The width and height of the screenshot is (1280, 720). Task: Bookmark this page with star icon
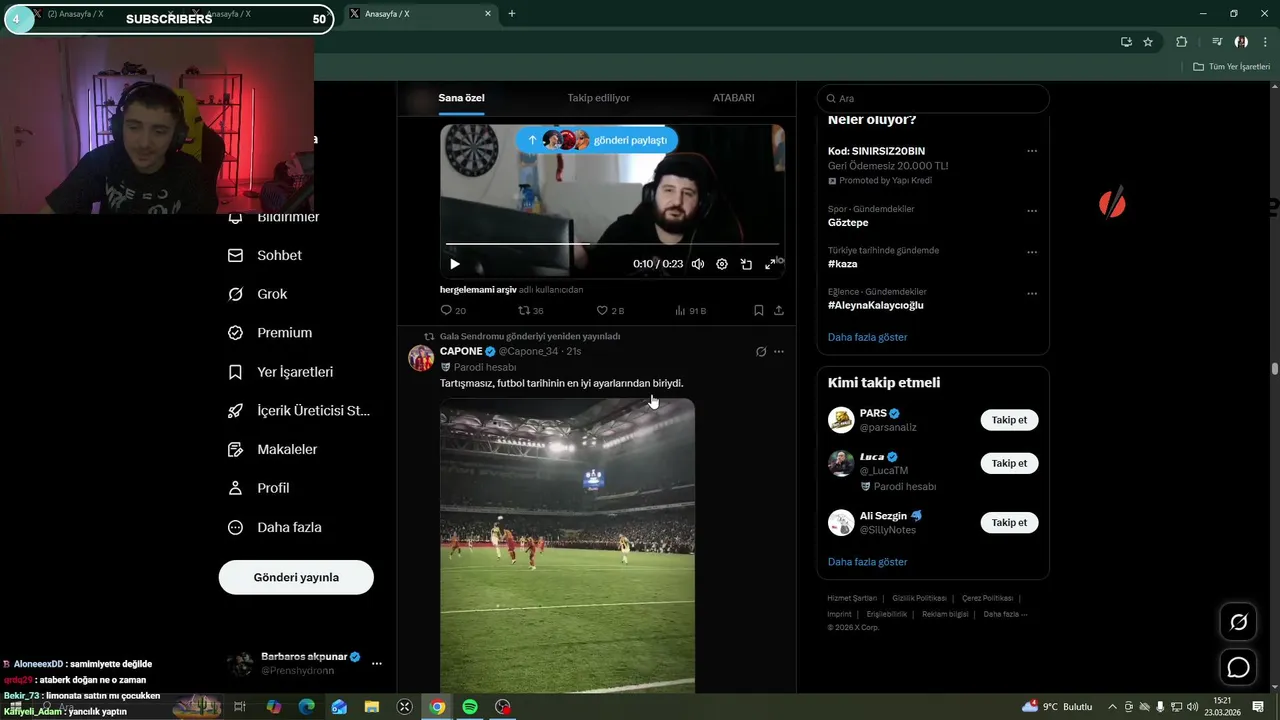[1148, 42]
